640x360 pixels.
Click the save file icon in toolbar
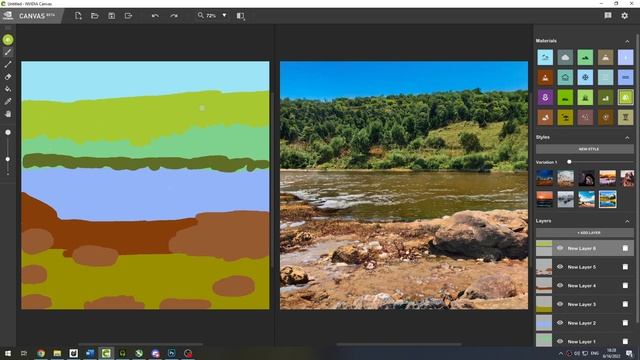pyautogui.click(x=111, y=16)
